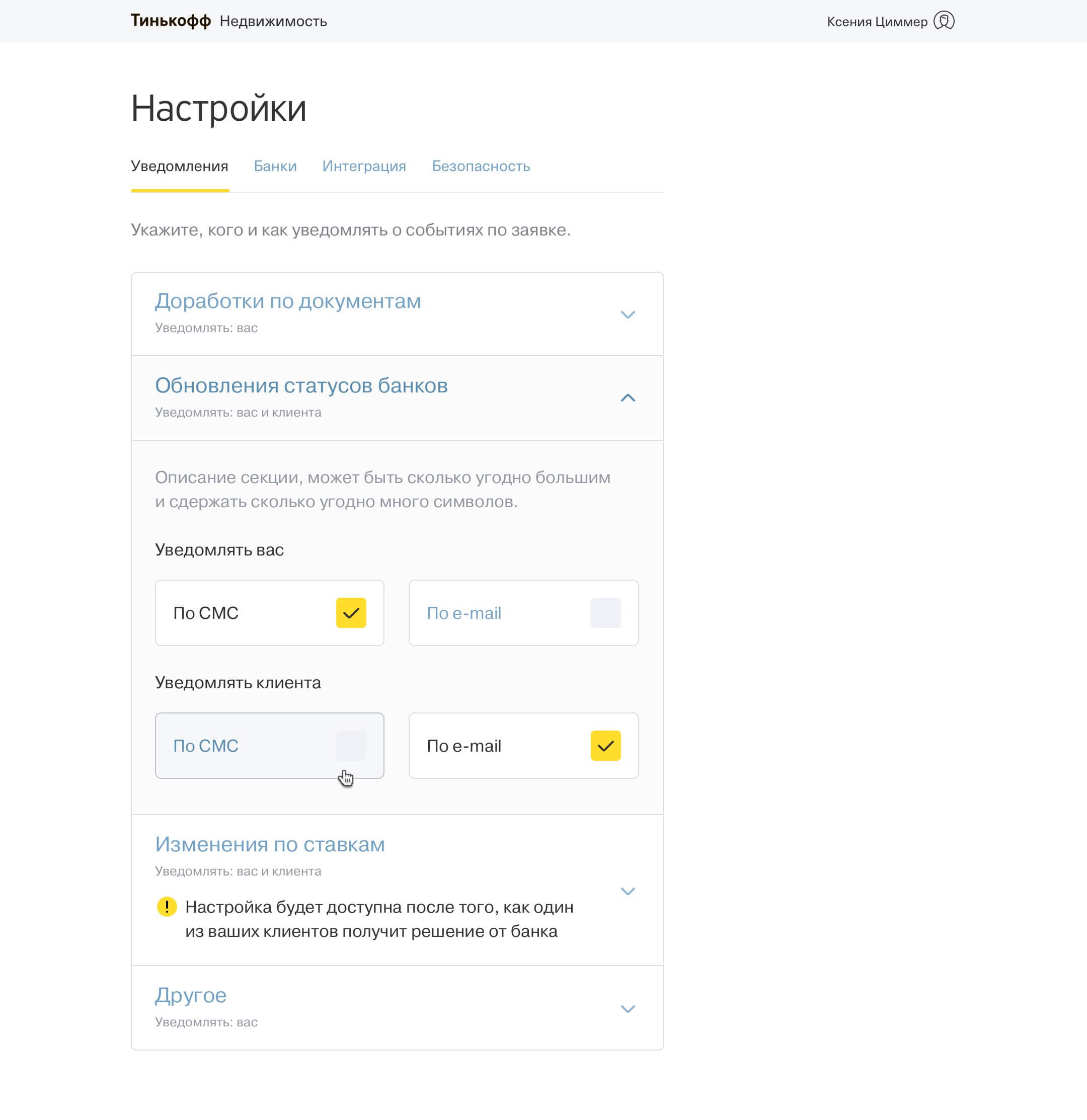Expand Доработки по документам chevron

pos(628,315)
